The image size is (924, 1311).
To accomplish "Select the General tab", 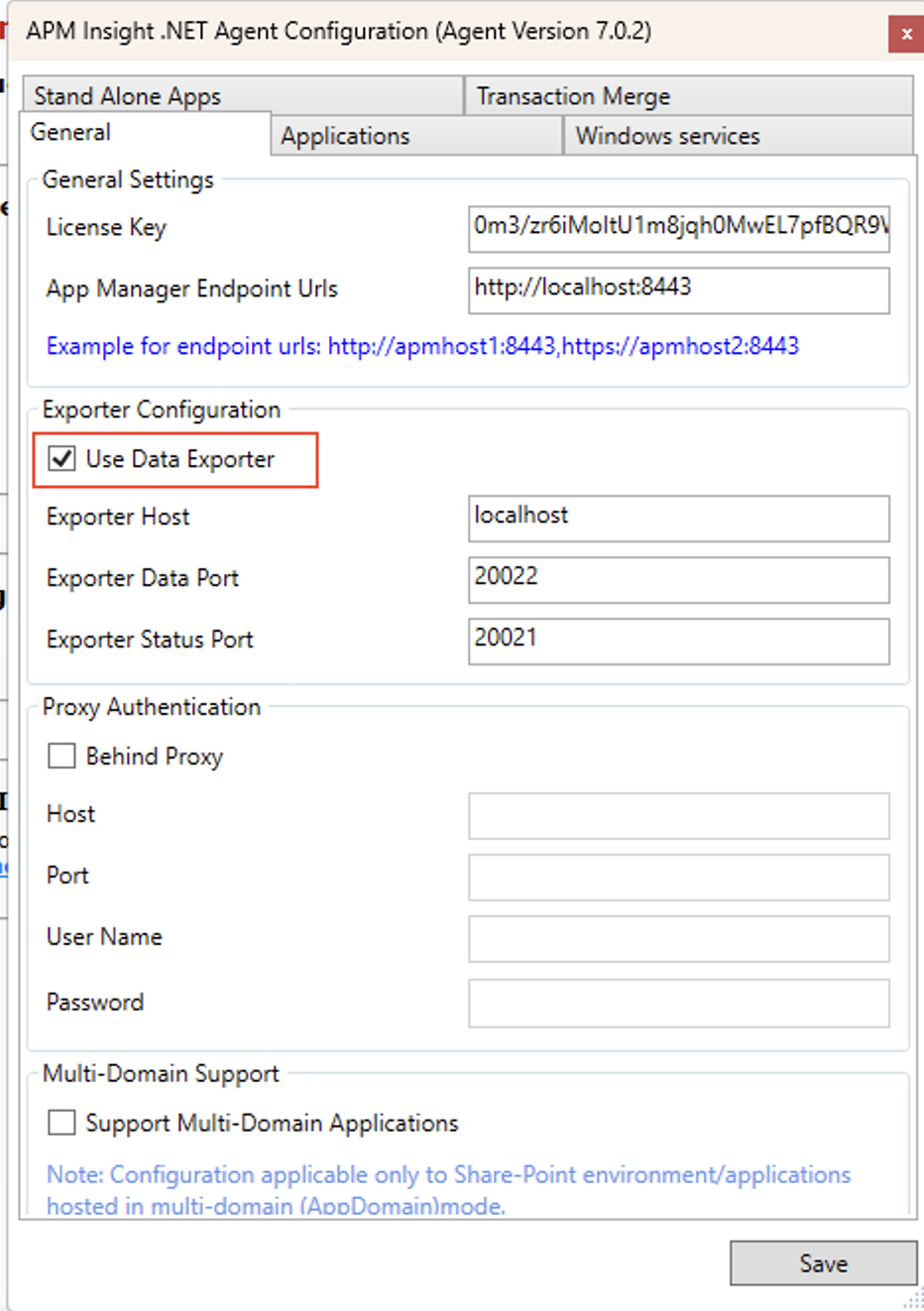I will (145, 133).
